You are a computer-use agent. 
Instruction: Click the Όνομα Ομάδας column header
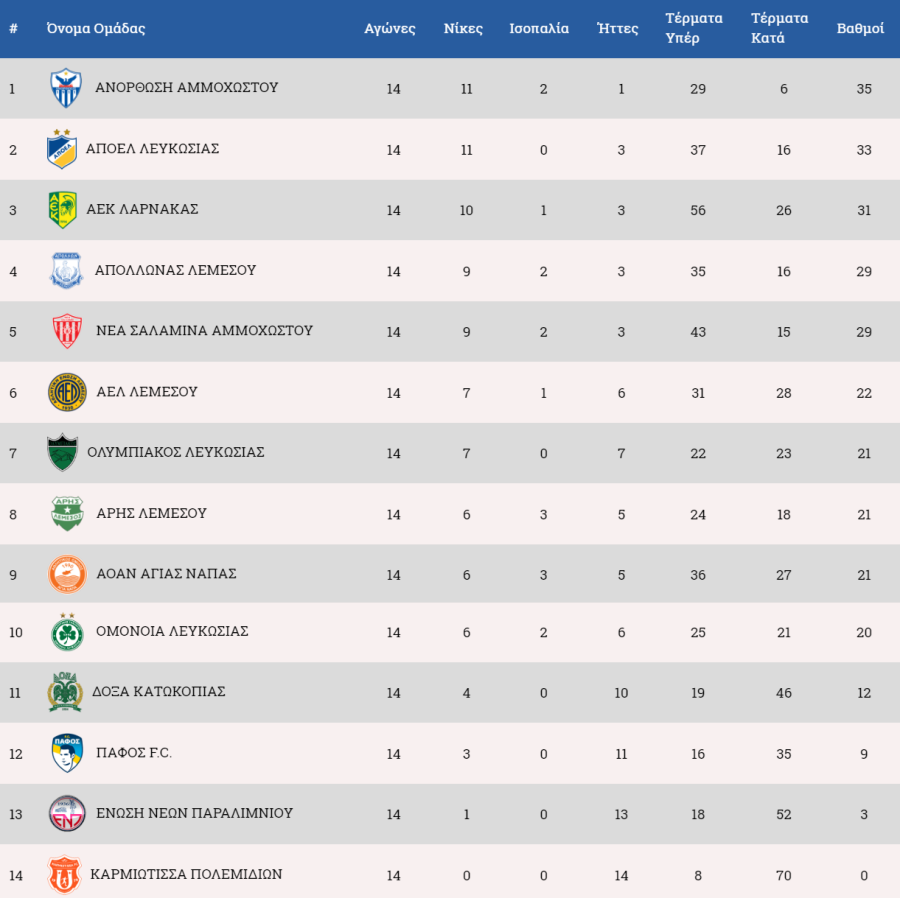coord(96,28)
